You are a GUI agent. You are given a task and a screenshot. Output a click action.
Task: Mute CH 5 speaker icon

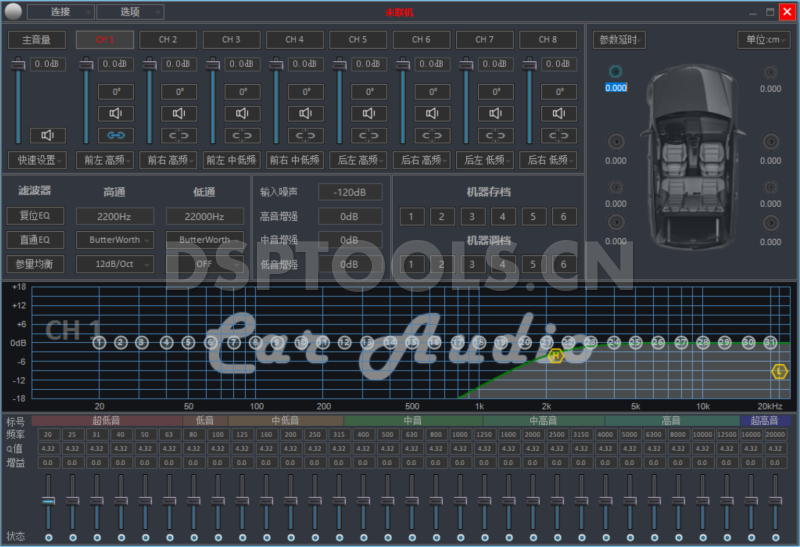click(369, 113)
